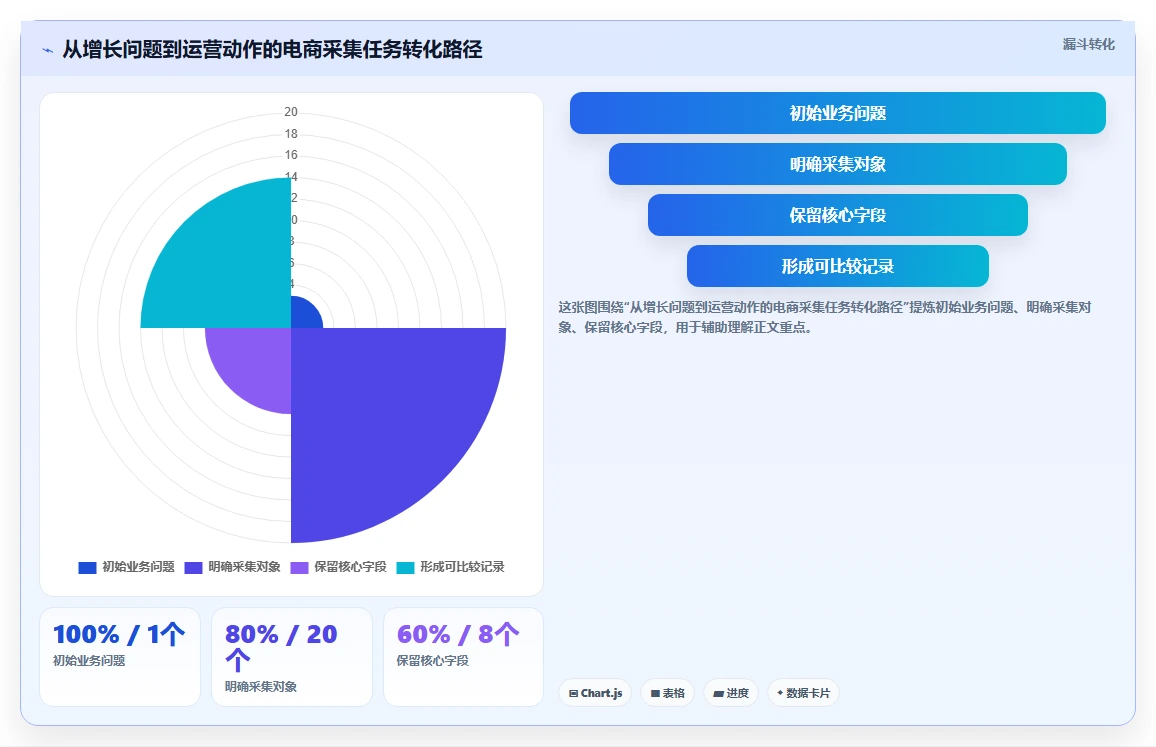
Task: Click the axis label 18 on chart
Action: [291, 133]
